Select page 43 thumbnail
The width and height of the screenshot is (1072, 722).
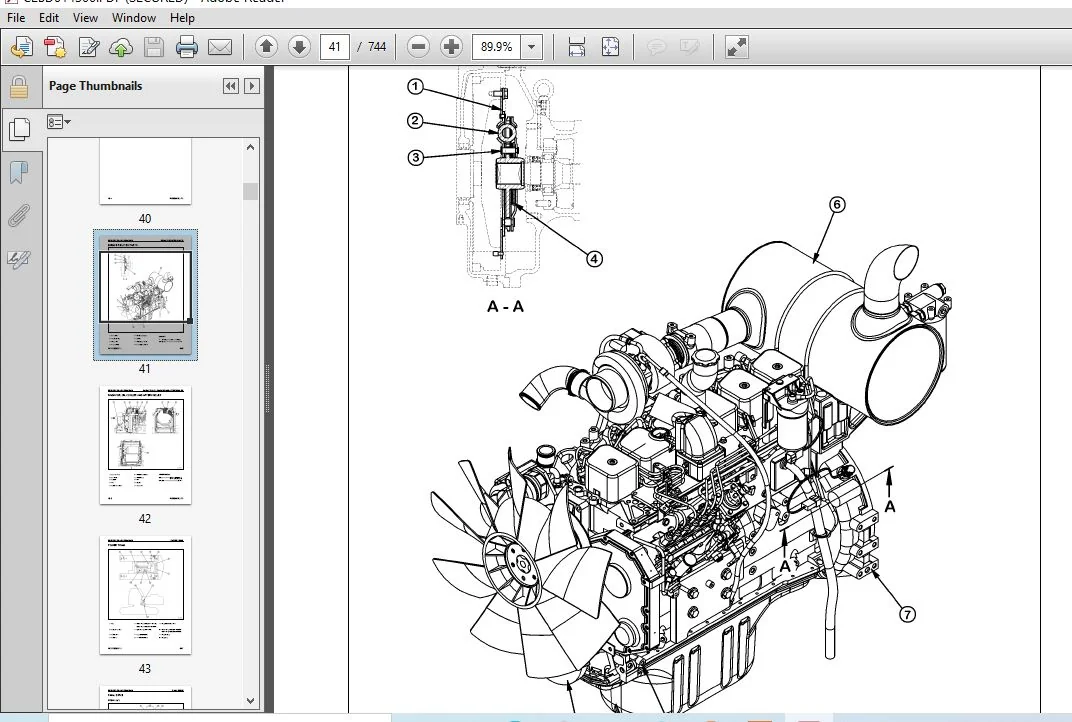tap(146, 596)
